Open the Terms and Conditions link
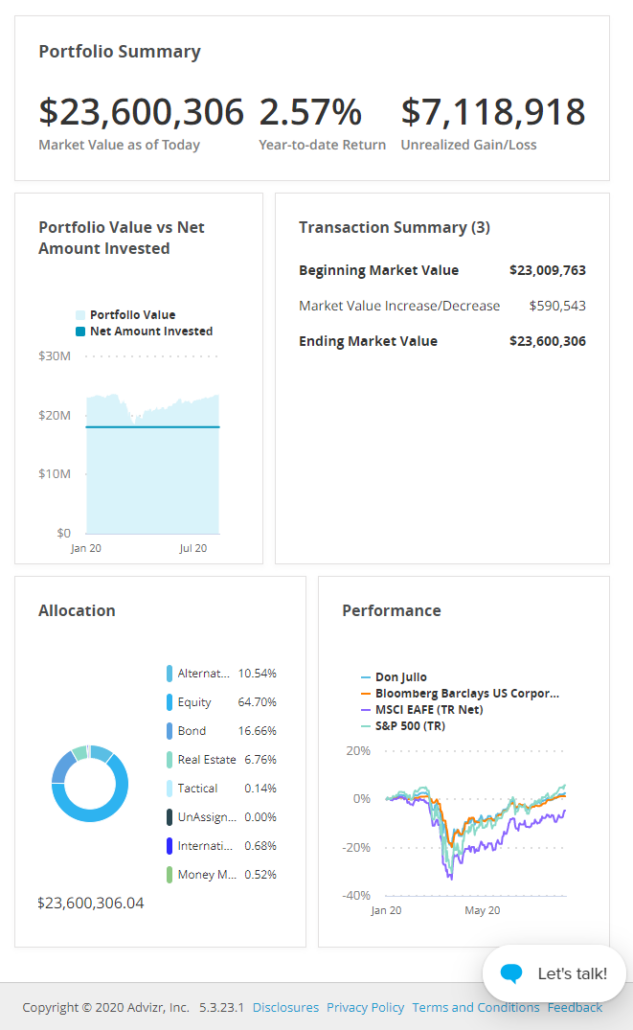Image resolution: width=633 pixels, height=1030 pixels. click(475, 1007)
